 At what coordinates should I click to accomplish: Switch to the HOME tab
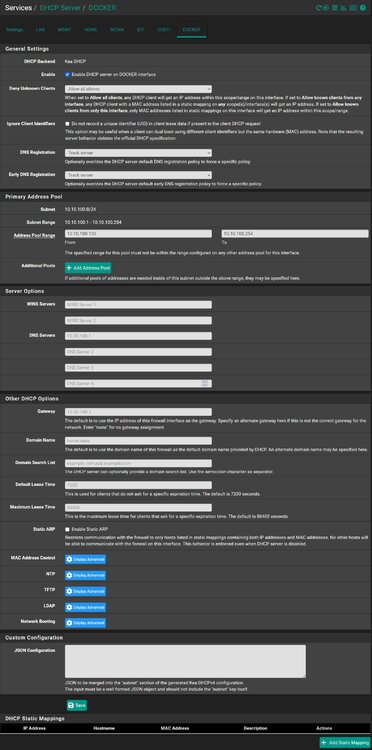point(90,30)
